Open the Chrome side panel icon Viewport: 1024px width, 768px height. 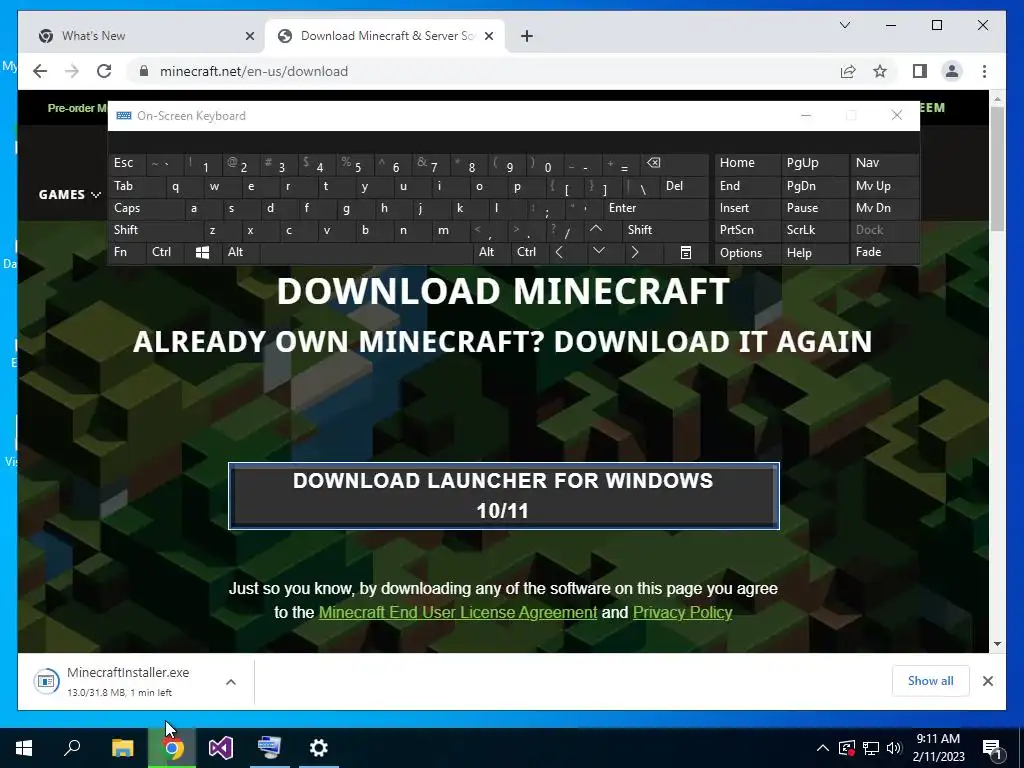(920, 71)
